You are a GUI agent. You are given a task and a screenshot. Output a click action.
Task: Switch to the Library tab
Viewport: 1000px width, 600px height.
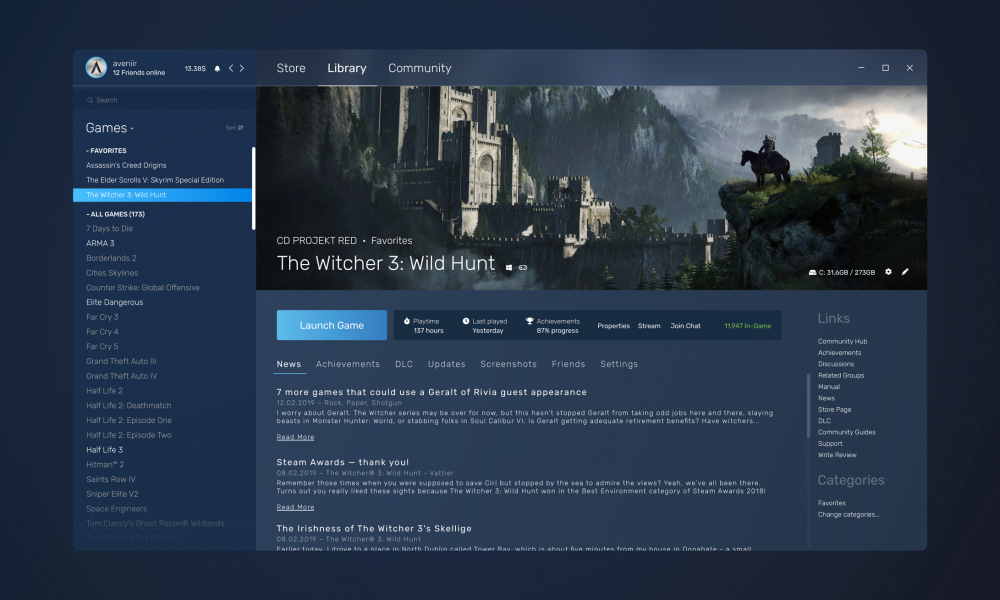pos(347,68)
